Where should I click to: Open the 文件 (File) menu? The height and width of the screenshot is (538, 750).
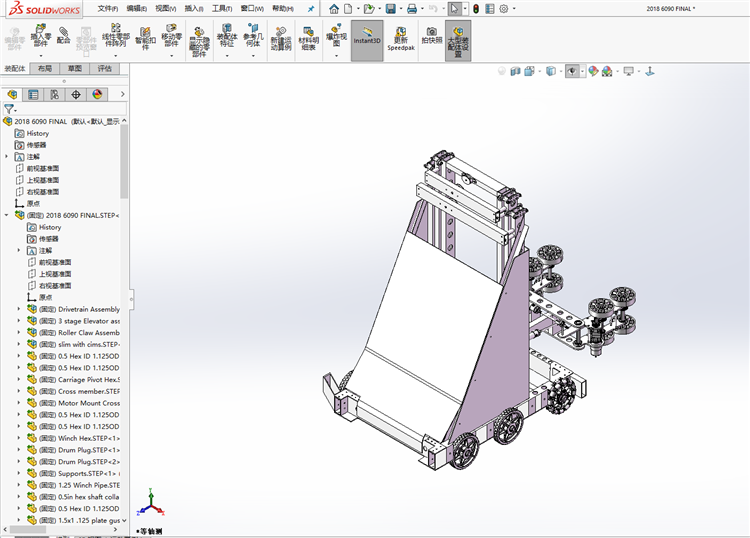pos(108,9)
